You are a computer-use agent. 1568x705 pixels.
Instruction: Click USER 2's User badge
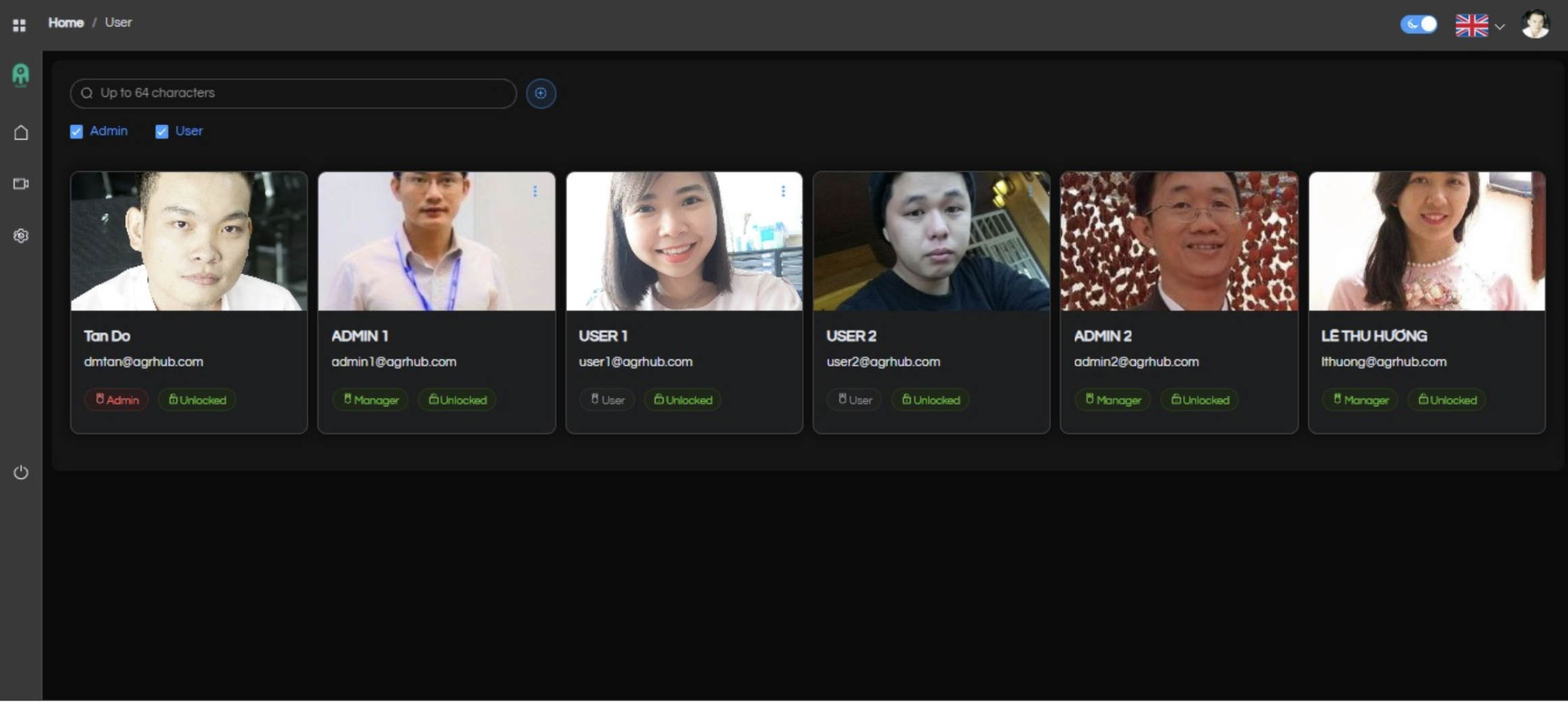[x=854, y=400]
